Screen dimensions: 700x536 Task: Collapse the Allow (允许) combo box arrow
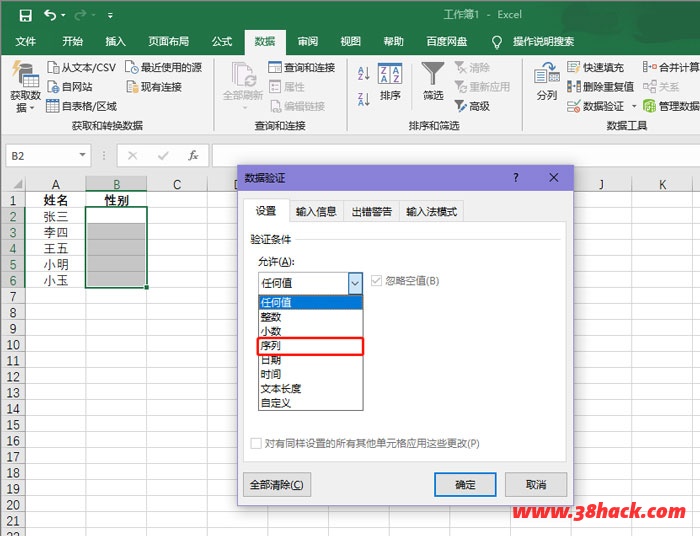354,283
